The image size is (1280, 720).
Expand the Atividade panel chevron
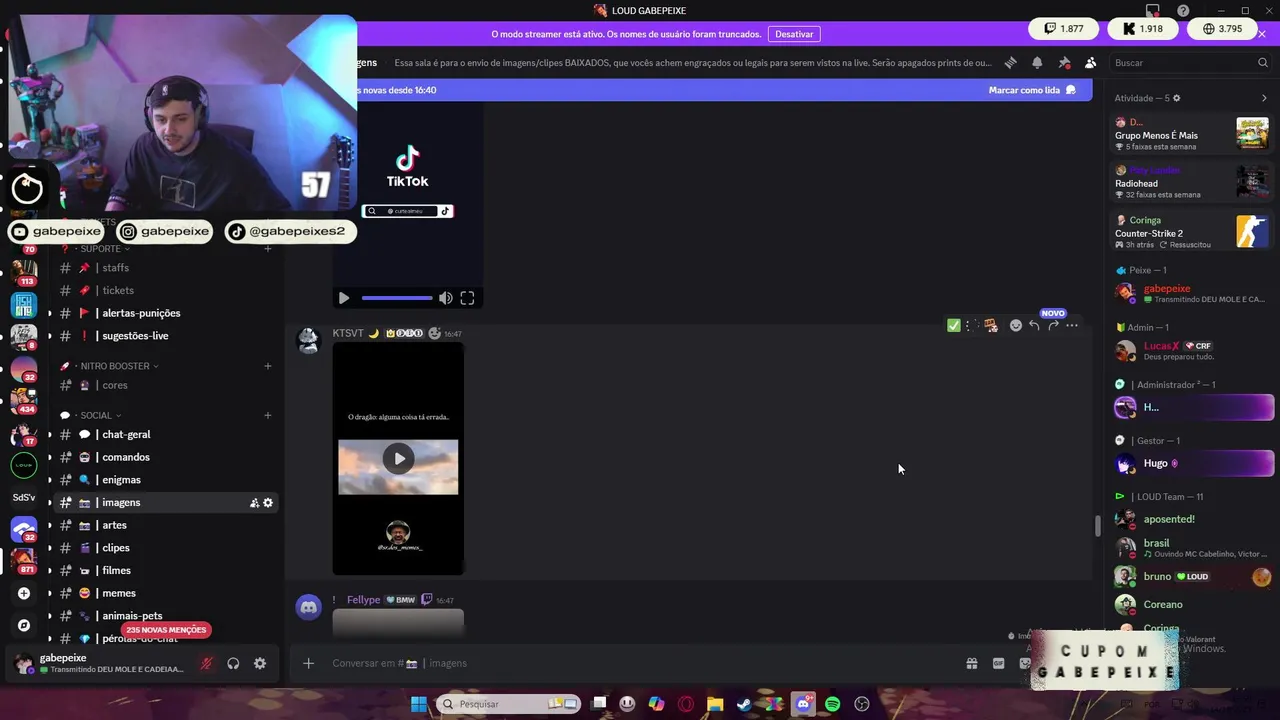(1264, 98)
